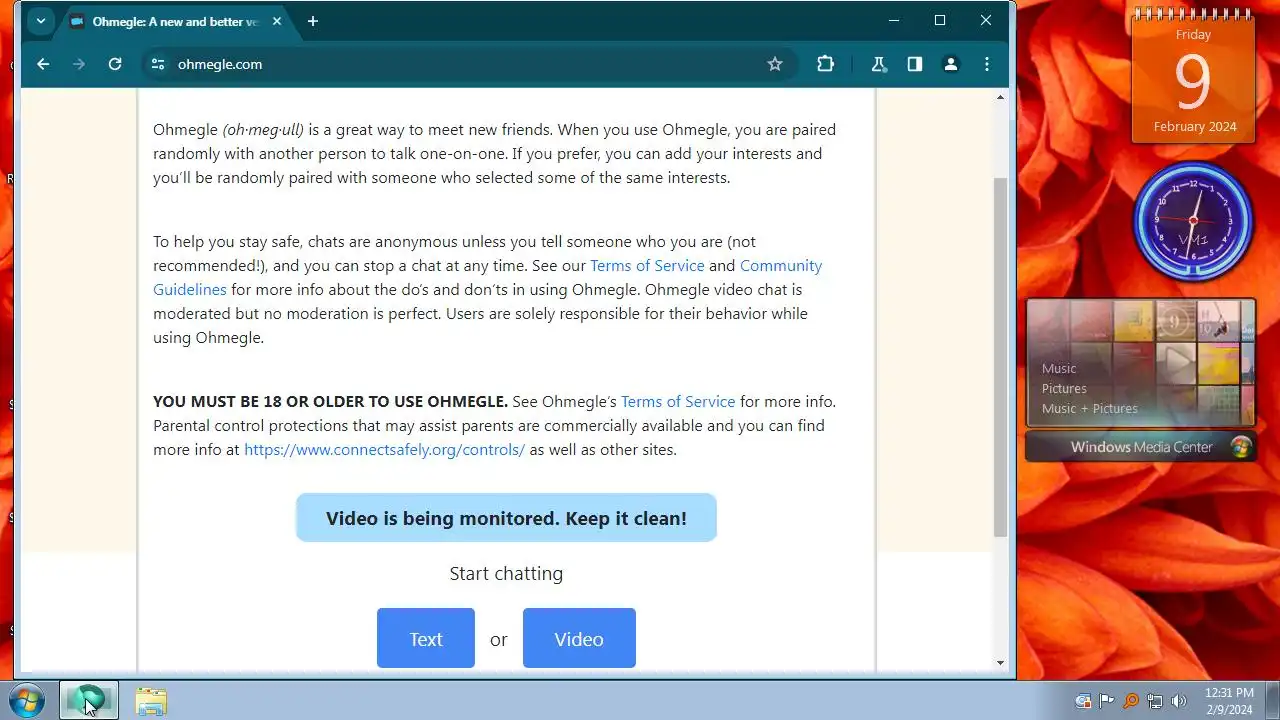Open the connectsafely.org controls link
Screen dimensions: 1280x720
pyautogui.click(x=384, y=450)
